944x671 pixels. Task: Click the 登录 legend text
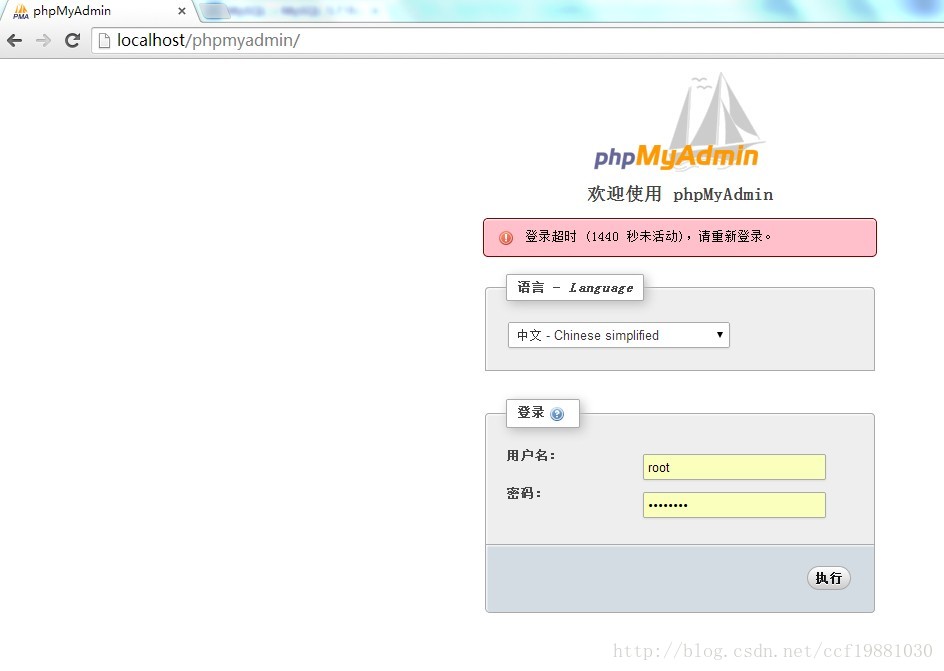click(x=530, y=413)
